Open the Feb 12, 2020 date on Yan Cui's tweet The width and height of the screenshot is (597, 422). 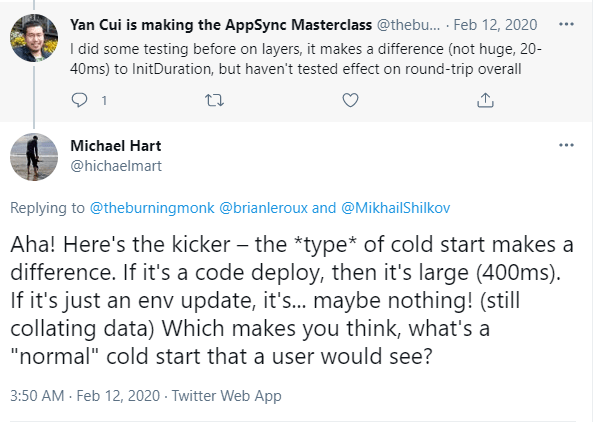[495, 25]
